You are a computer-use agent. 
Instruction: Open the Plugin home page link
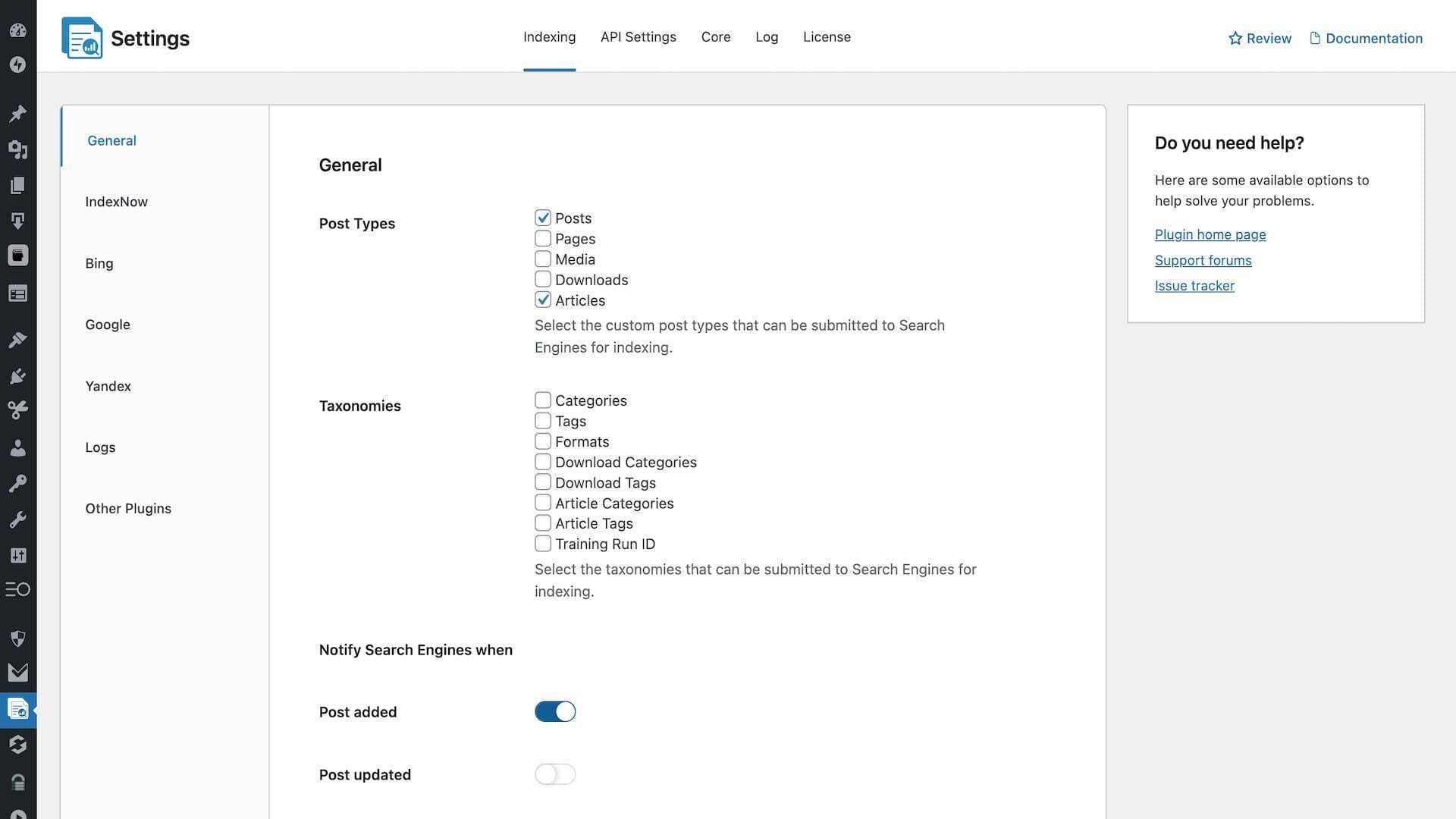click(x=1210, y=234)
